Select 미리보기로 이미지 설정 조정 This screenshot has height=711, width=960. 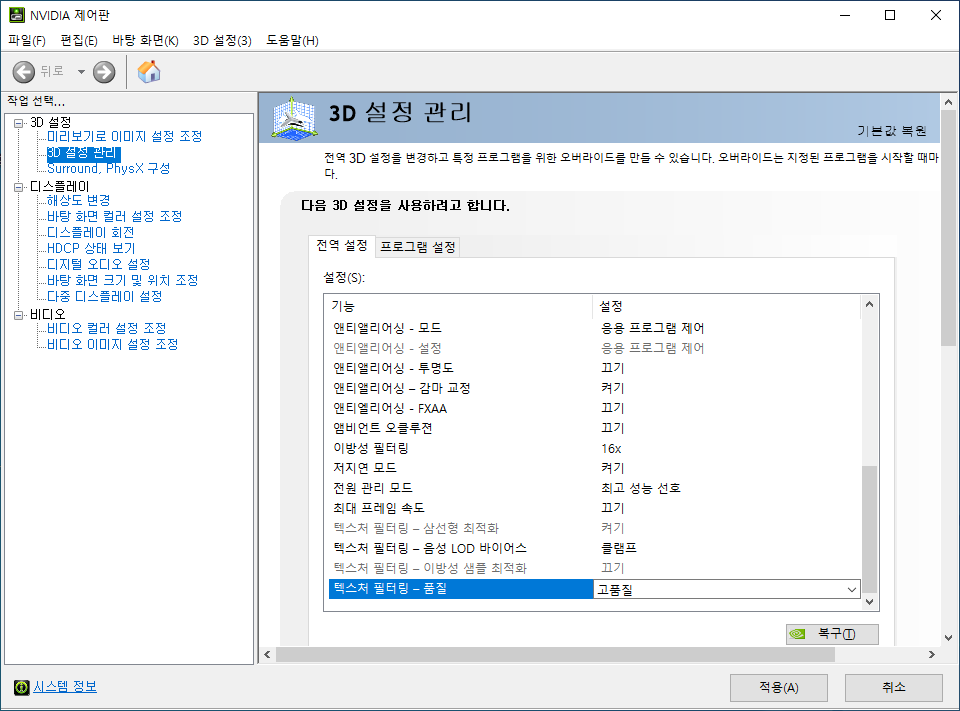pos(124,136)
